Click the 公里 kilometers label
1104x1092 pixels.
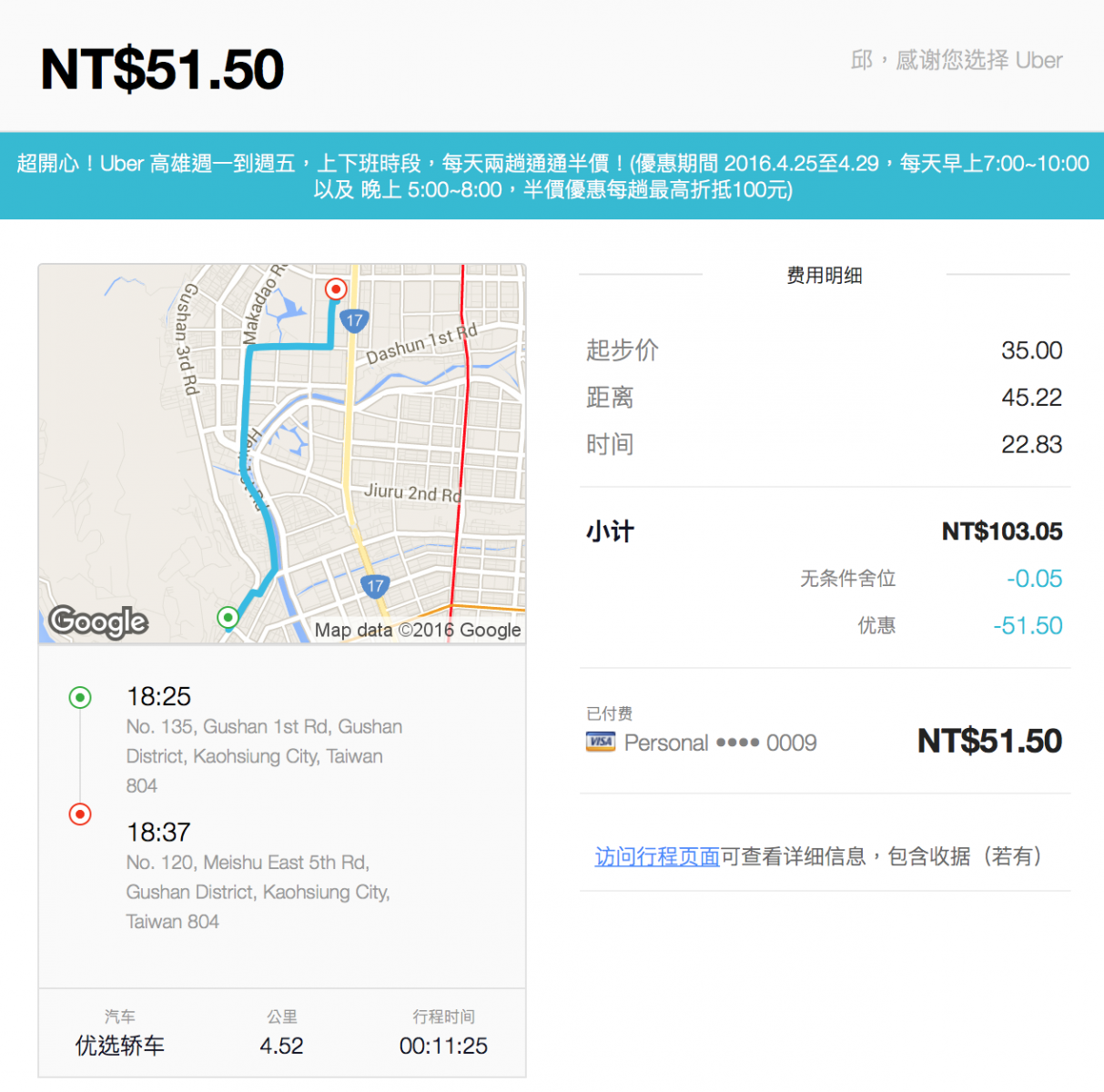[x=282, y=1016]
